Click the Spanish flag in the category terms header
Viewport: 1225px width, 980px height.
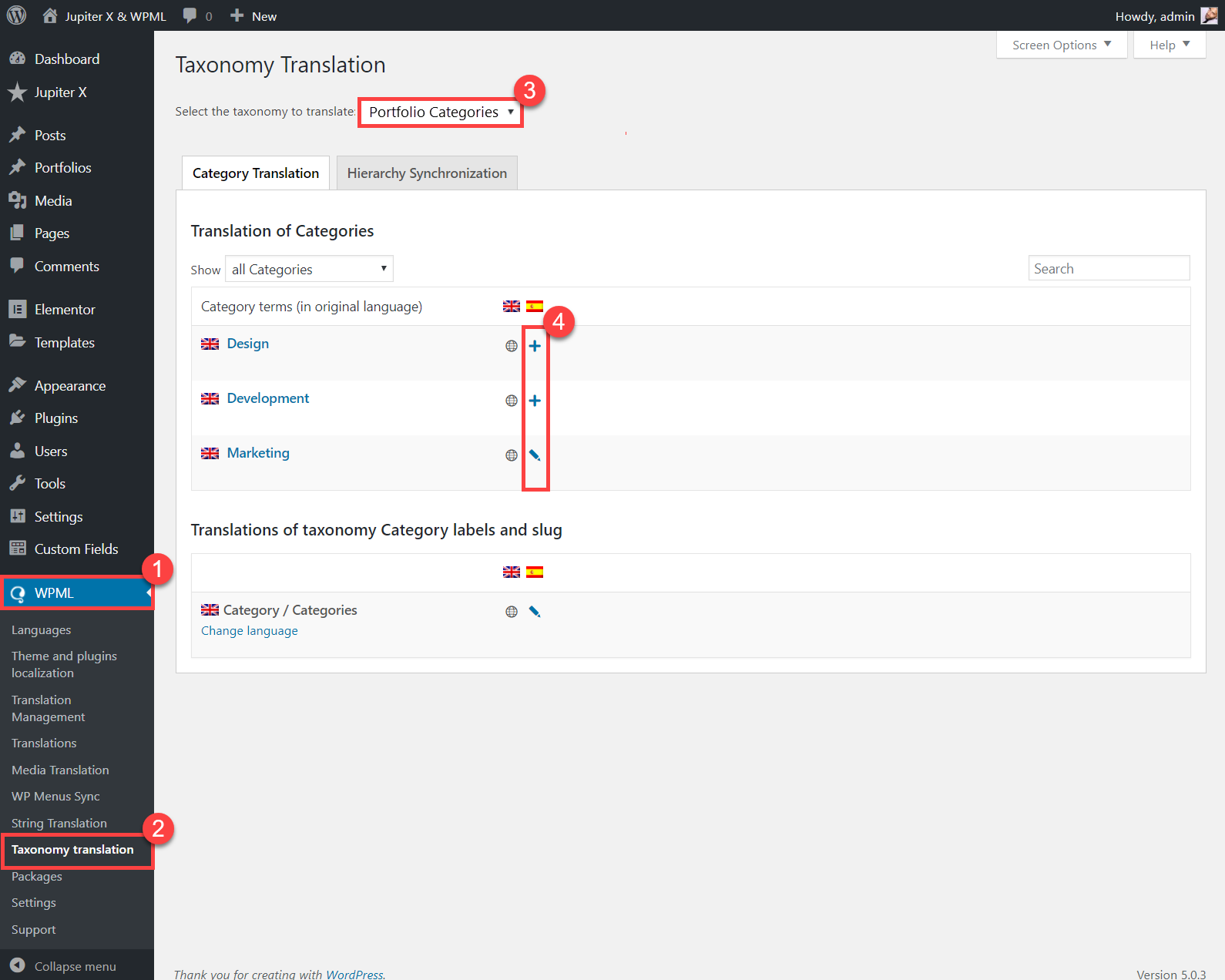click(x=535, y=306)
